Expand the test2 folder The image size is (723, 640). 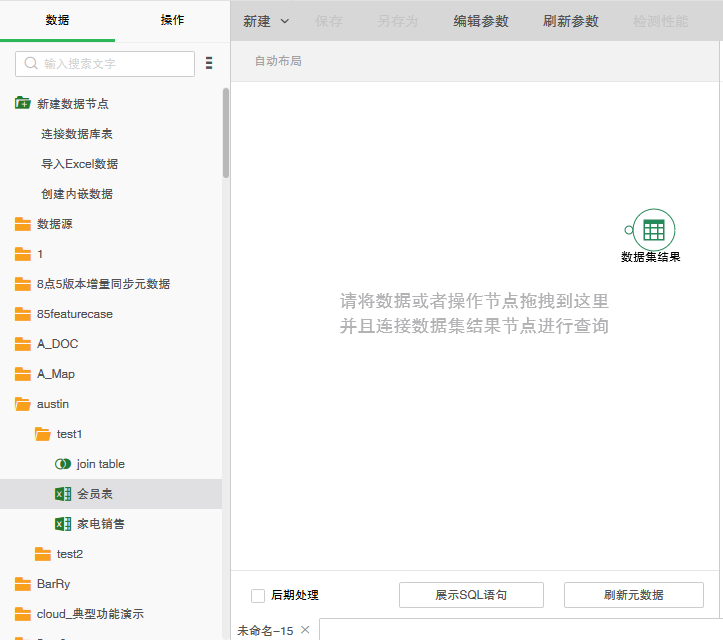point(42,554)
